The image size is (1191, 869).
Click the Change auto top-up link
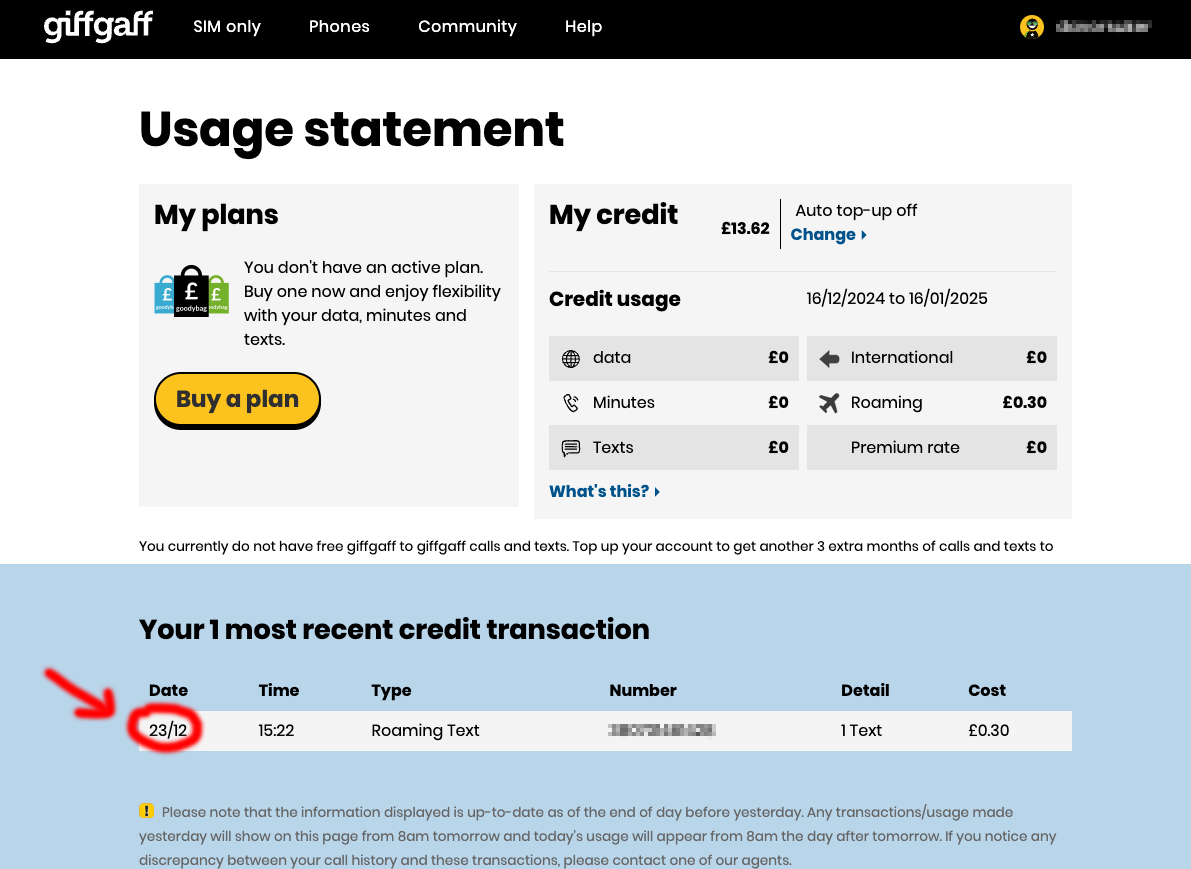(828, 235)
